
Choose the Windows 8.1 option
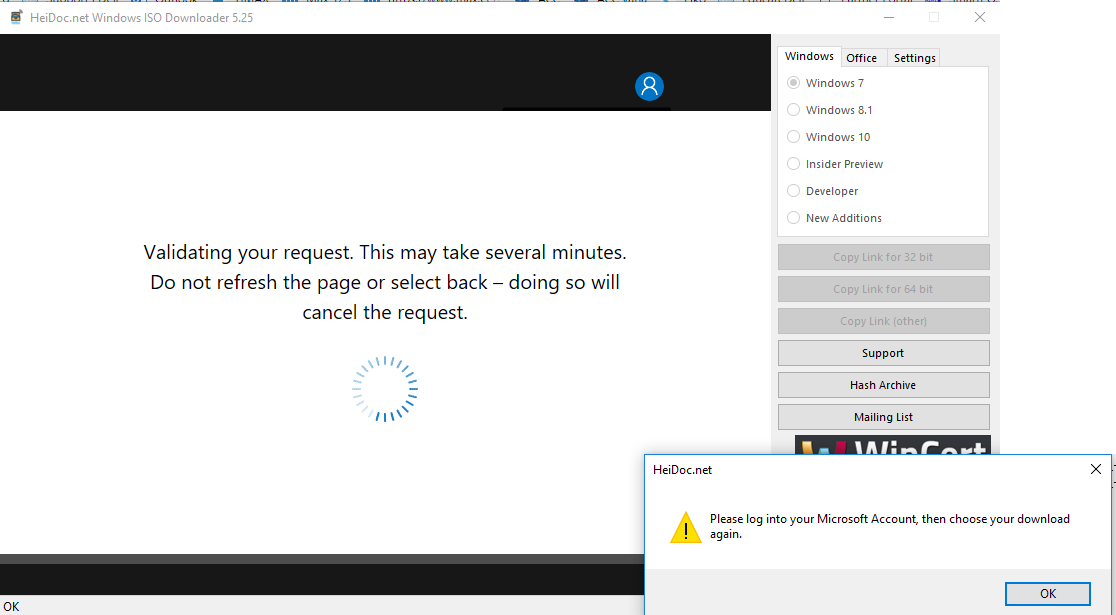tap(794, 110)
